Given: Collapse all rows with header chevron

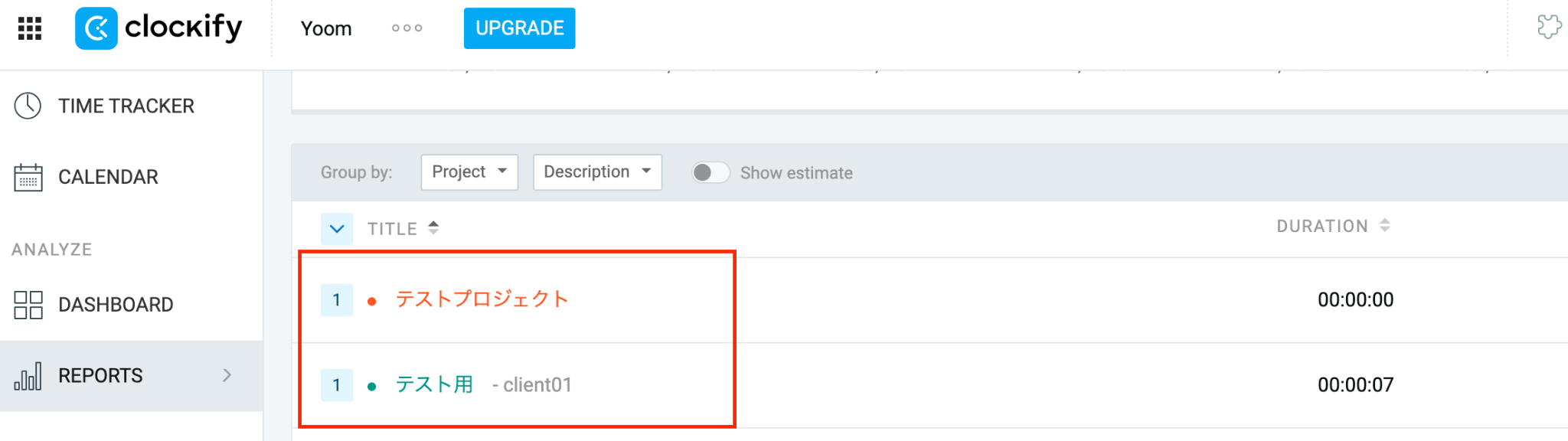Looking at the screenshot, I should 337,229.
